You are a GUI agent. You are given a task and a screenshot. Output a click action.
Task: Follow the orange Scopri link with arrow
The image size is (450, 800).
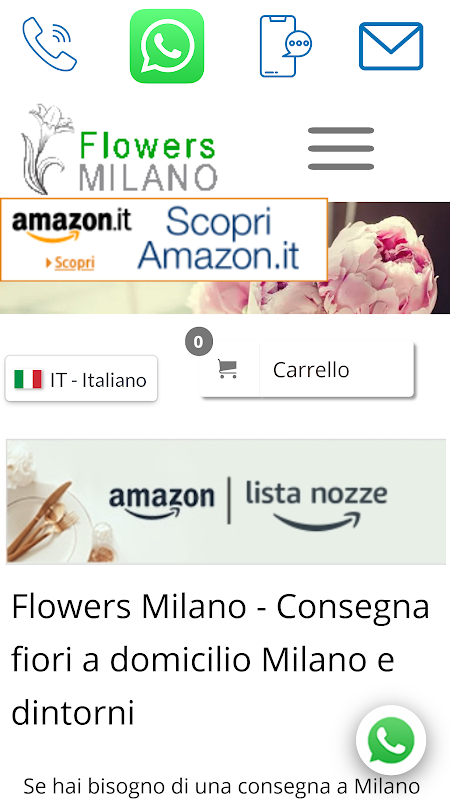(70, 263)
